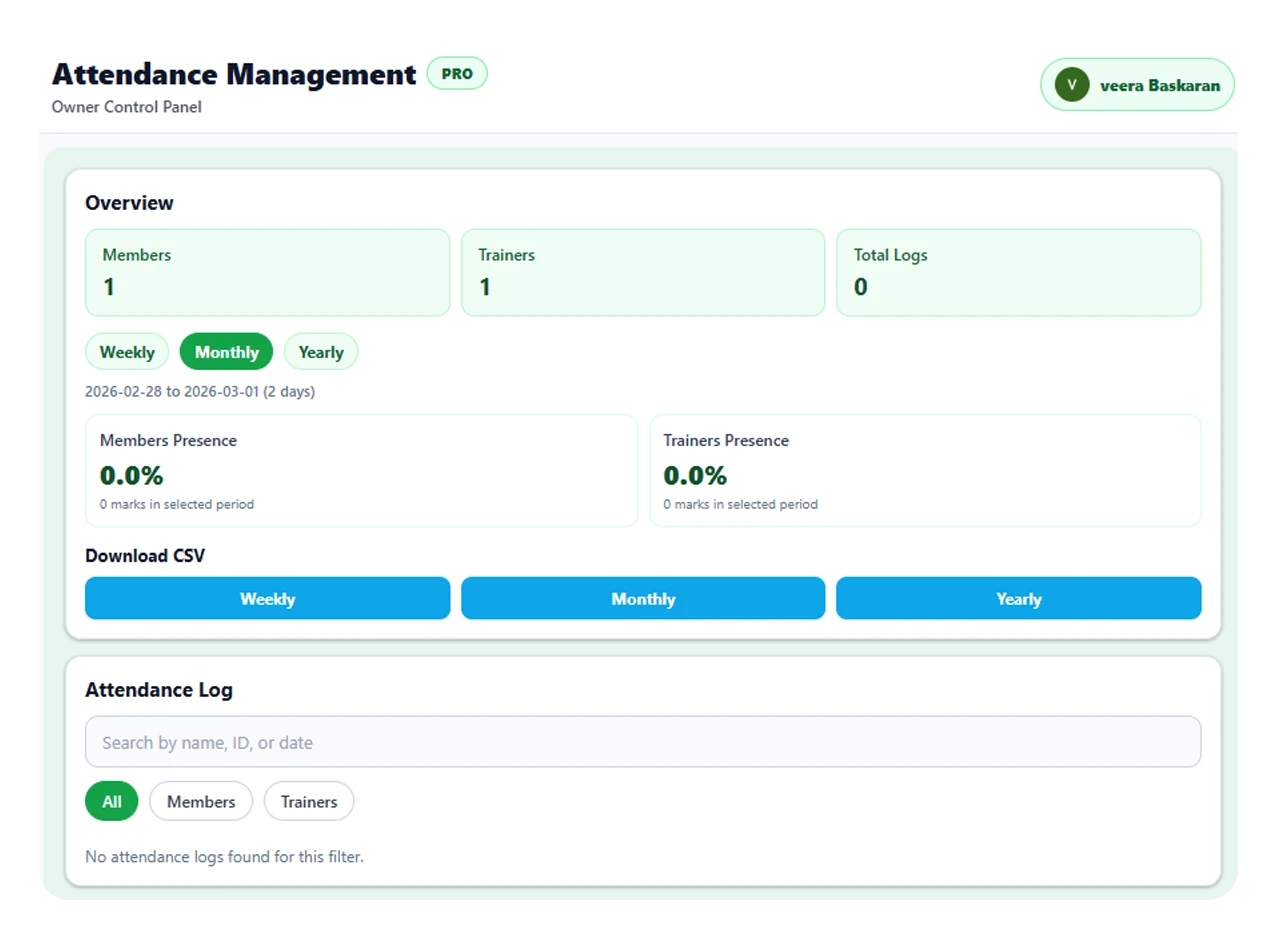1272x936 pixels.
Task: Focus the attendance log search field
Action: [x=642, y=742]
